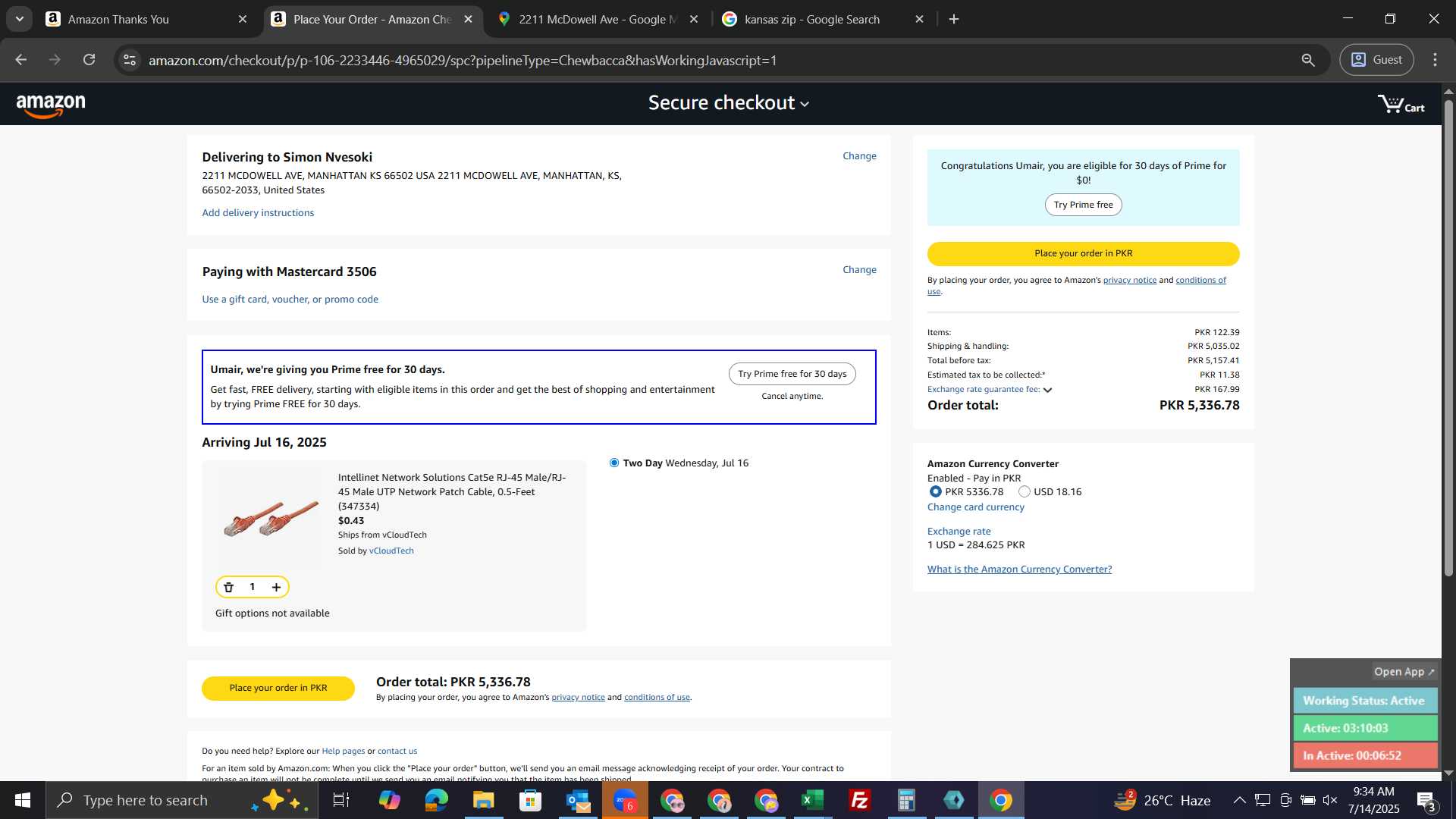
Task: Open Excel from the taskbar
Action: [x=812, y=800]
